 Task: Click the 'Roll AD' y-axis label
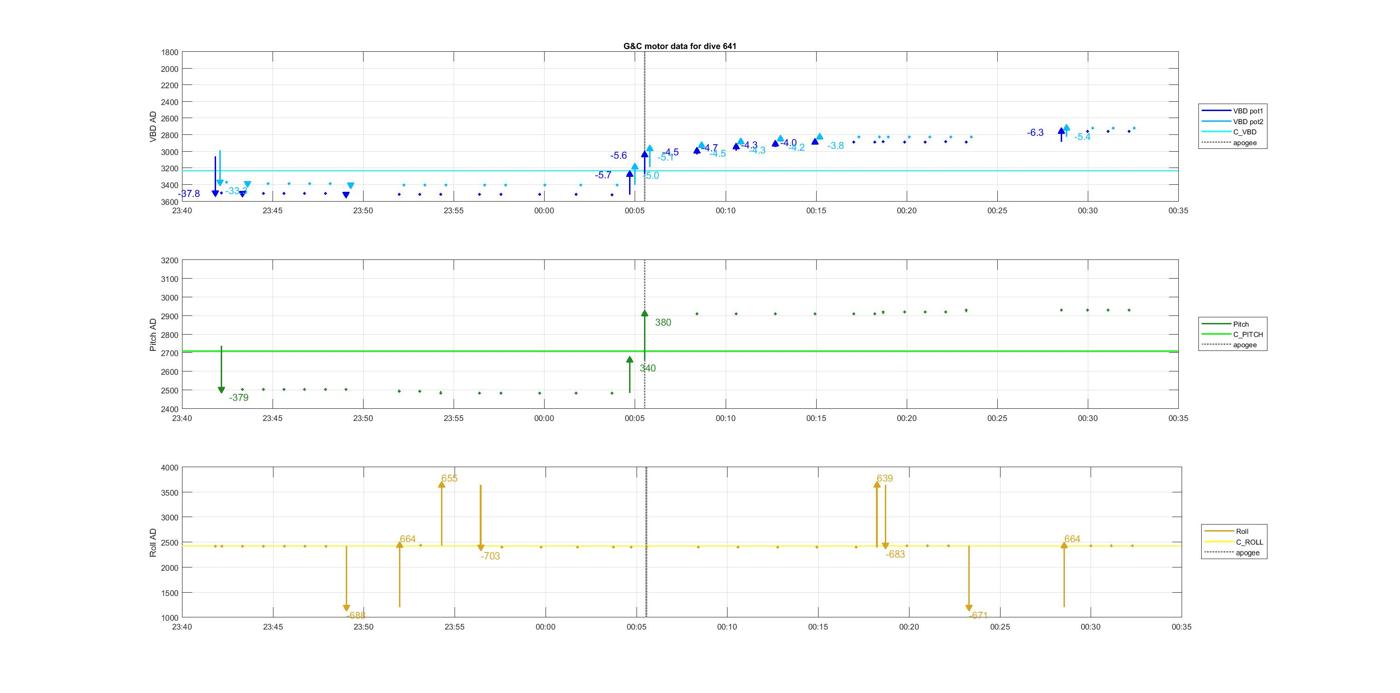154,543
